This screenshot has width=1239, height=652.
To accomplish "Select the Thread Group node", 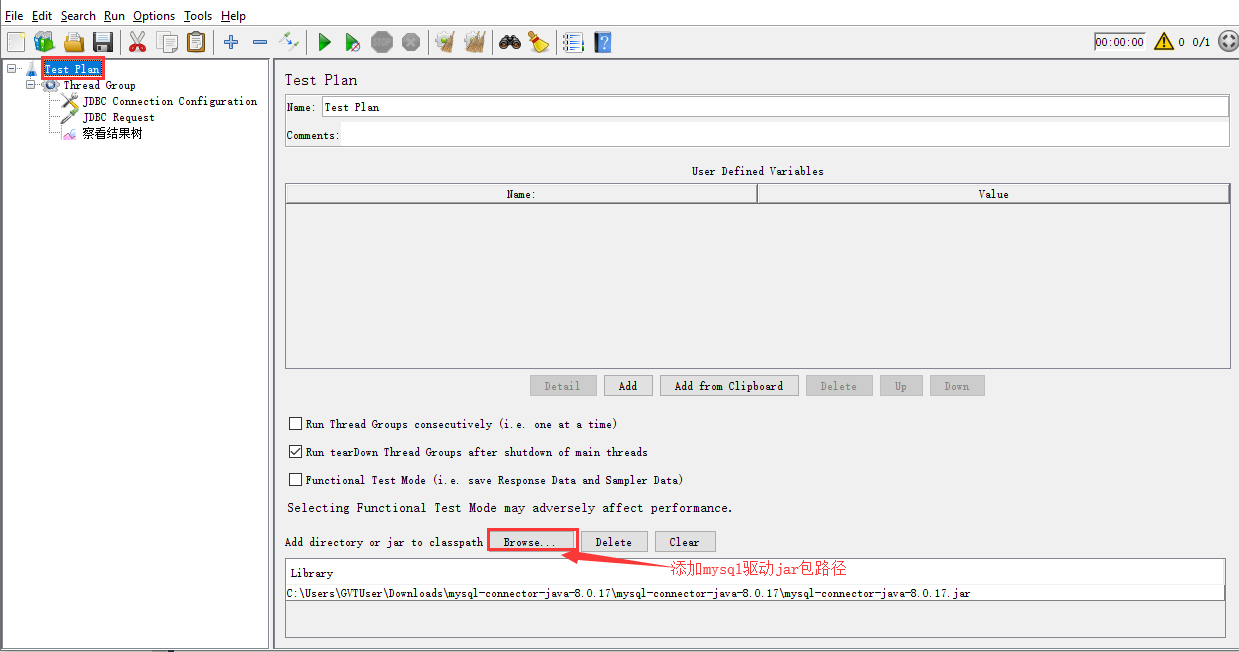I will (99, 85).
